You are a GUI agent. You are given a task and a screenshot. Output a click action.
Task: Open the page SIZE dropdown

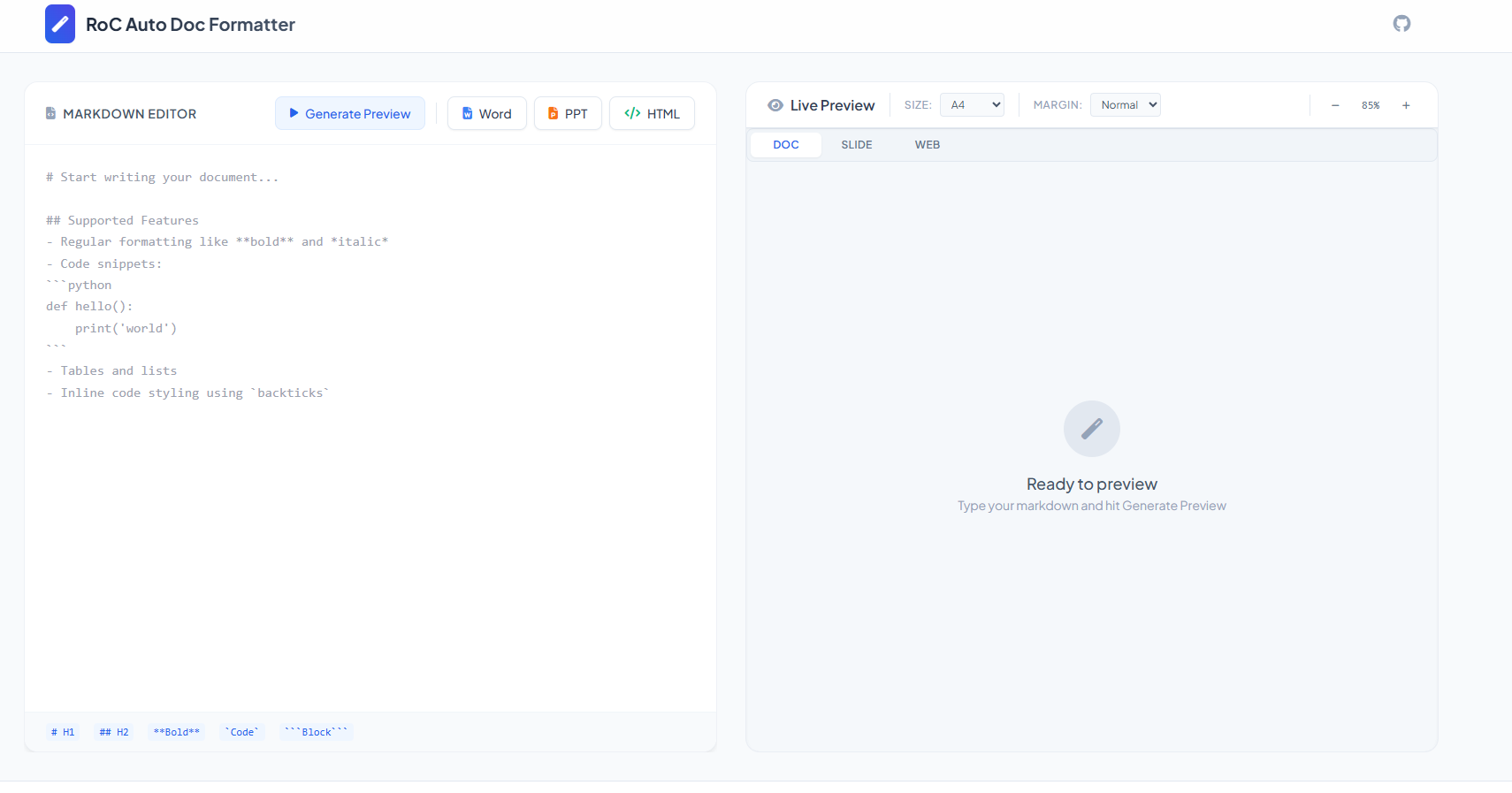point(972,105)
